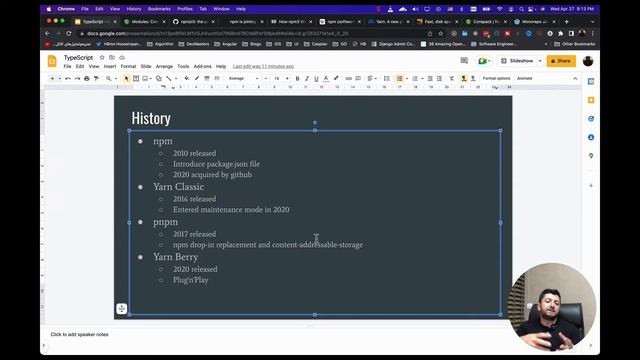Increase font size with plus button
The height and width of the screenshot is (360, 640).
(x=287, y=78)
